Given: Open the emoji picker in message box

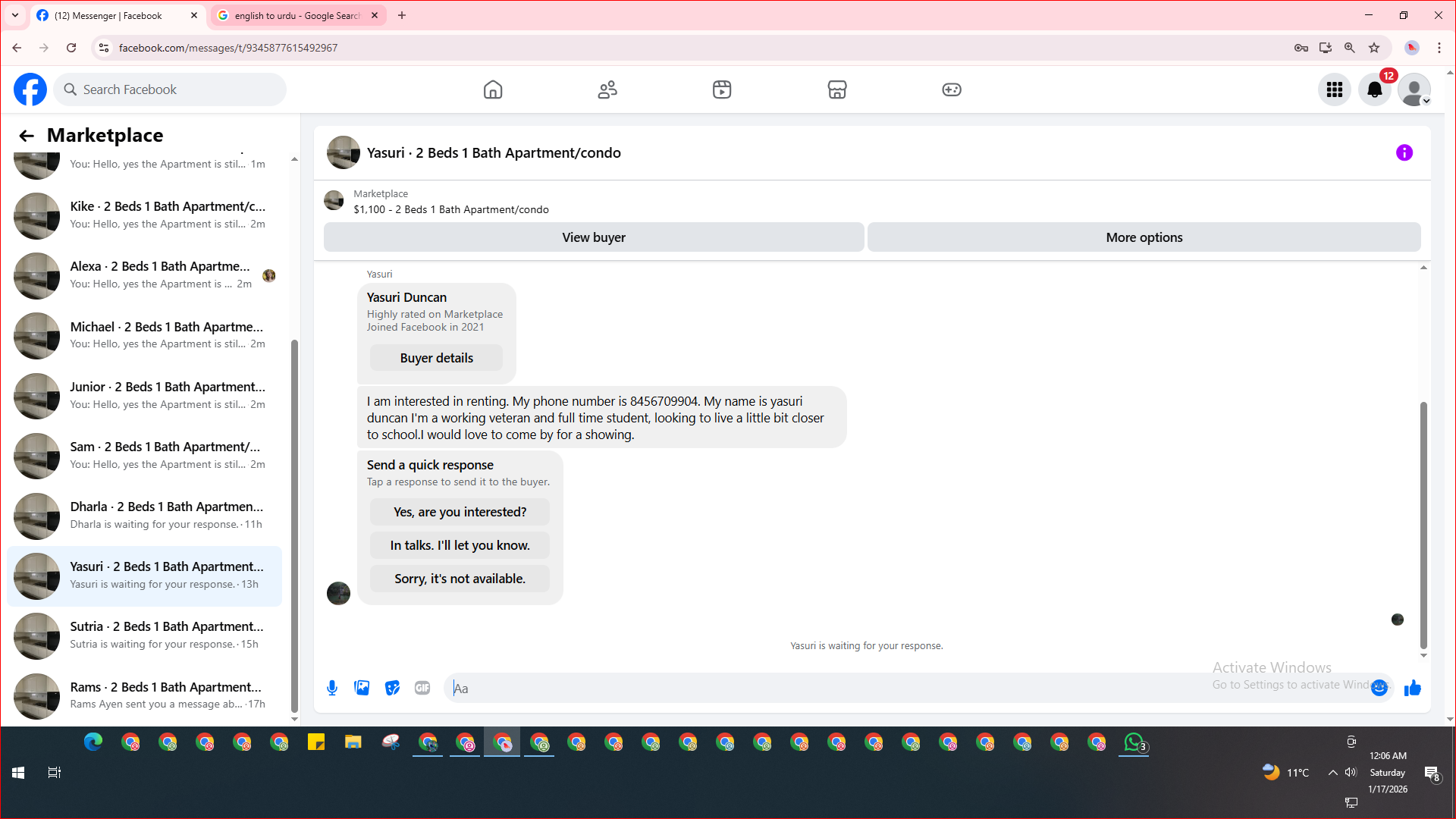Looking at the screenshot, I should (x=1379, y=688).
